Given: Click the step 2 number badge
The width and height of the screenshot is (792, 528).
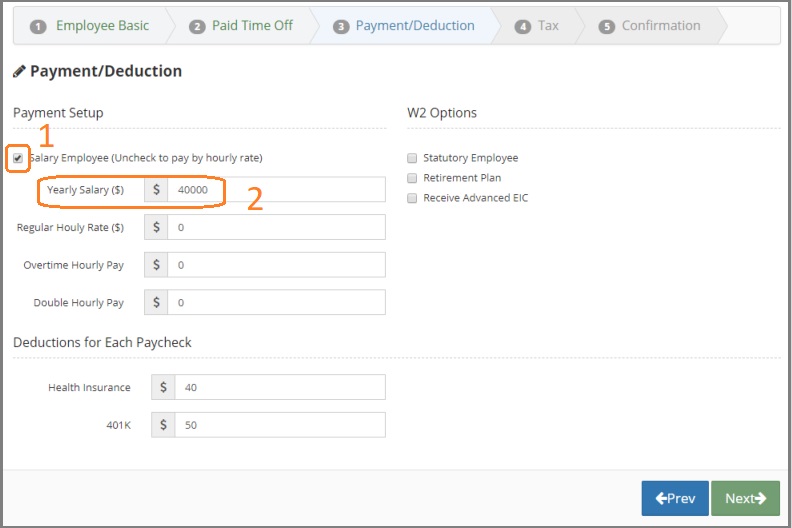Looking at the screenshot, I should point(197,27).
